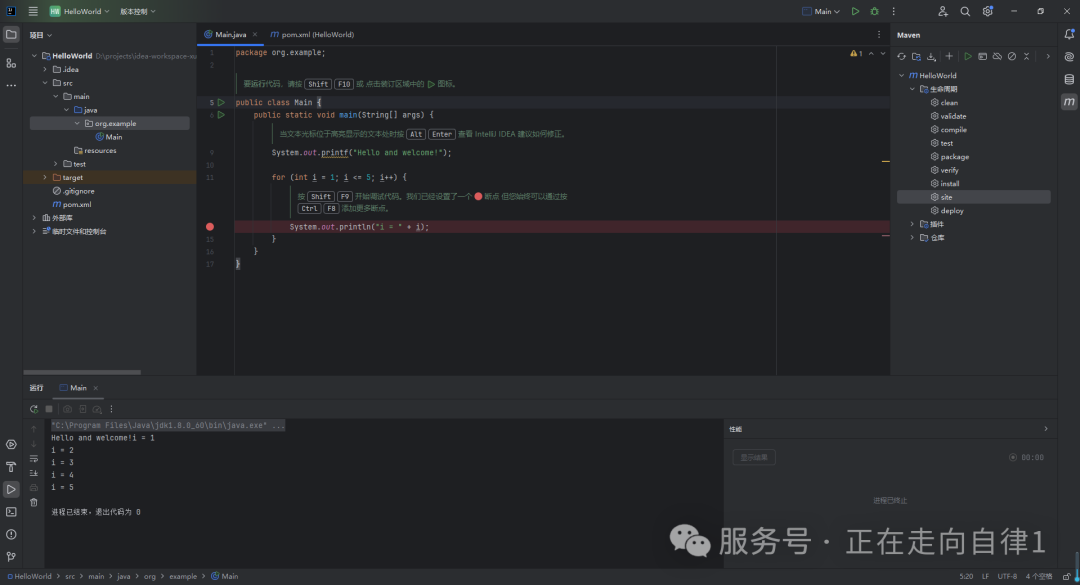The image size is (1080, 585).
Task: Start debugging with the bug icon
Action: click(x=875, y=11)
